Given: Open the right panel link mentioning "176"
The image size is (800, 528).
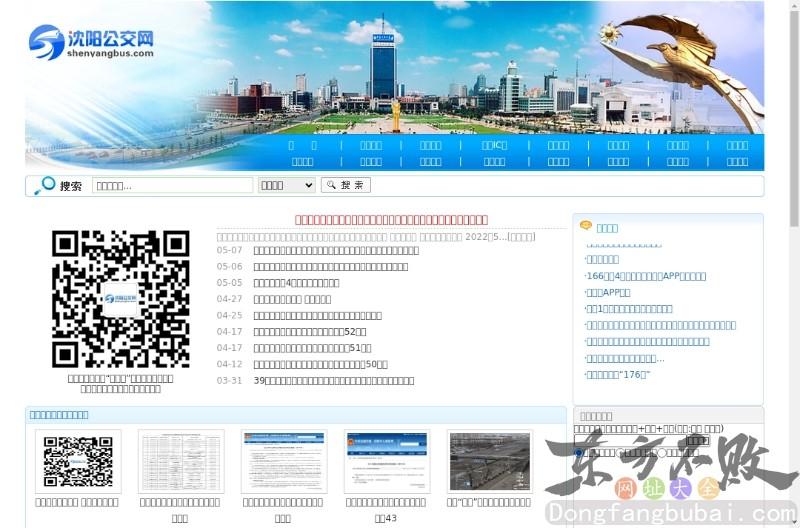Looking at the screenshot, I should click(618, 375).
